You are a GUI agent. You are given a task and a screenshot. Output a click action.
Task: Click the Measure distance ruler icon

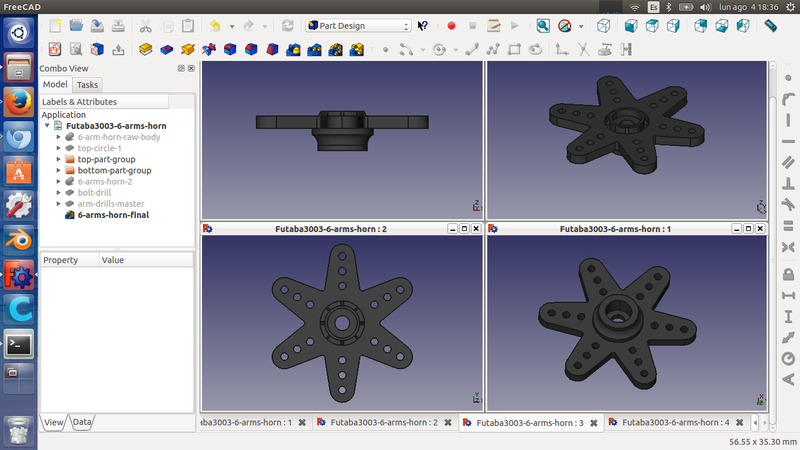(770, 26)
